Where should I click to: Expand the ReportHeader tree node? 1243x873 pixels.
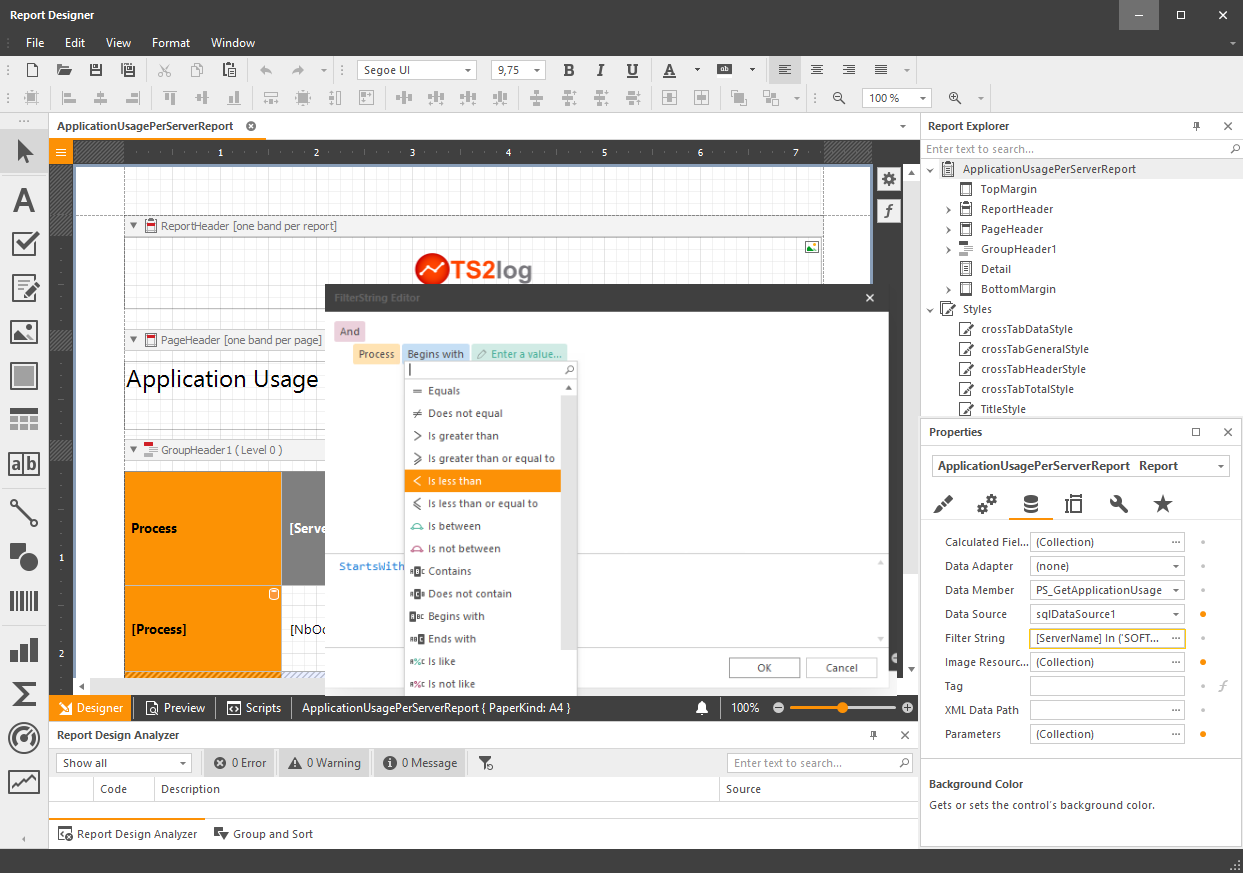948,209
